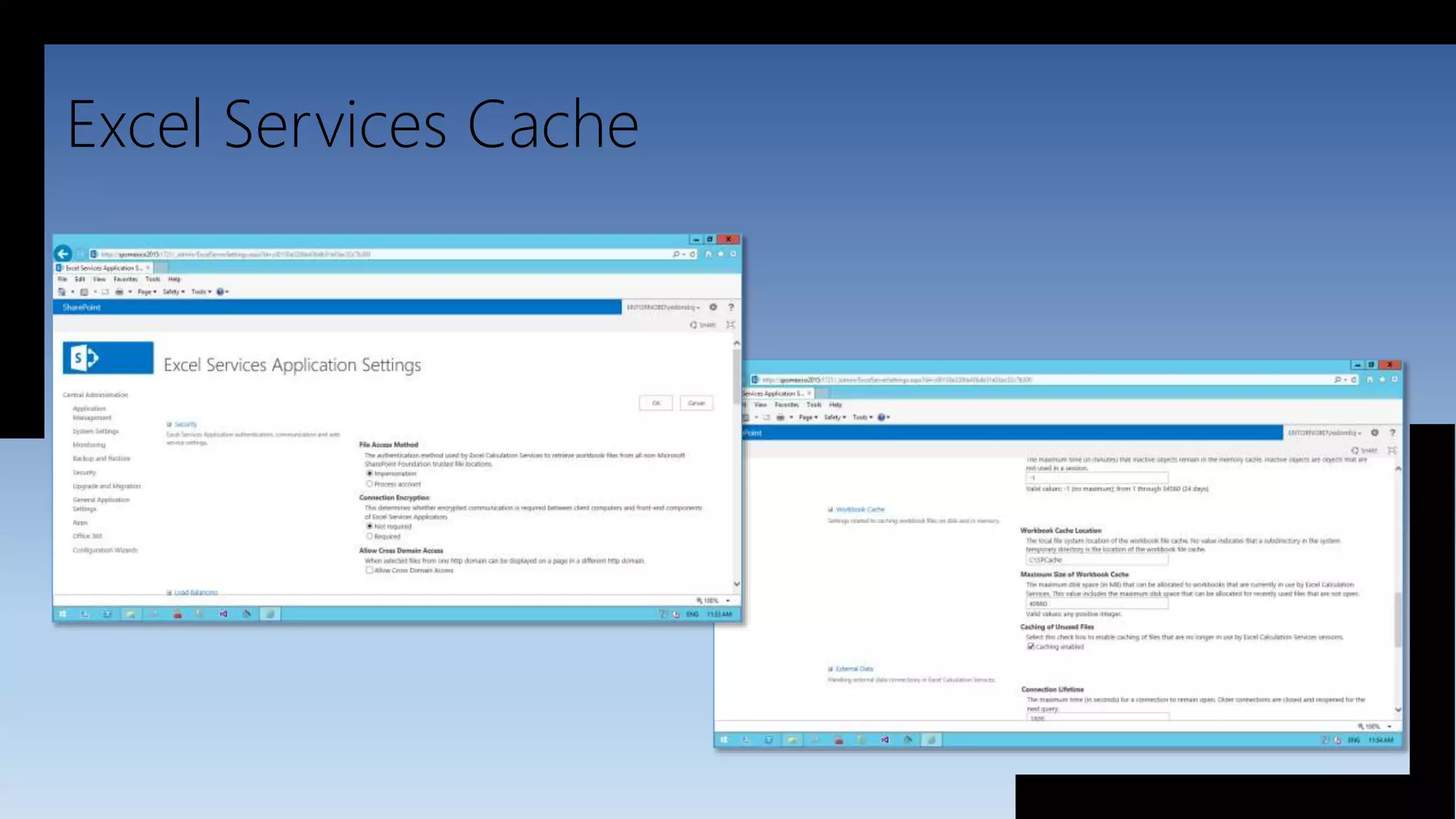1456x819 pixels.
Task: Open Page dropdown in right window
Action: pos(808,418)
